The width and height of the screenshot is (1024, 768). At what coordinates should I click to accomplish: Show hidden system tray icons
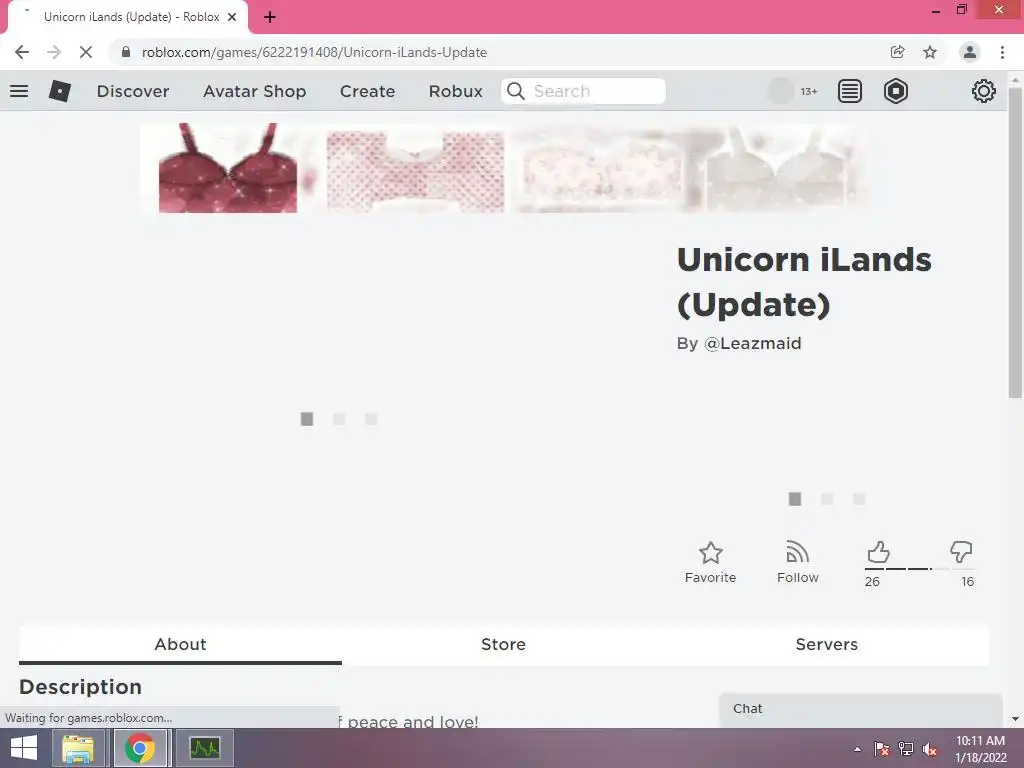(857, 749)
